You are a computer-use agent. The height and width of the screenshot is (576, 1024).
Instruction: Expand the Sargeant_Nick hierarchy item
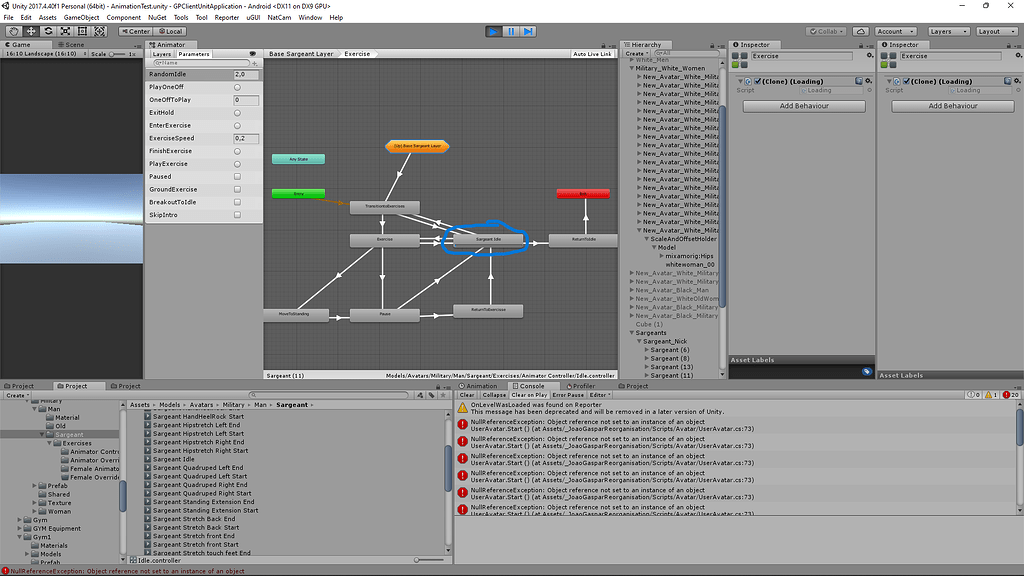pos(638,340)
